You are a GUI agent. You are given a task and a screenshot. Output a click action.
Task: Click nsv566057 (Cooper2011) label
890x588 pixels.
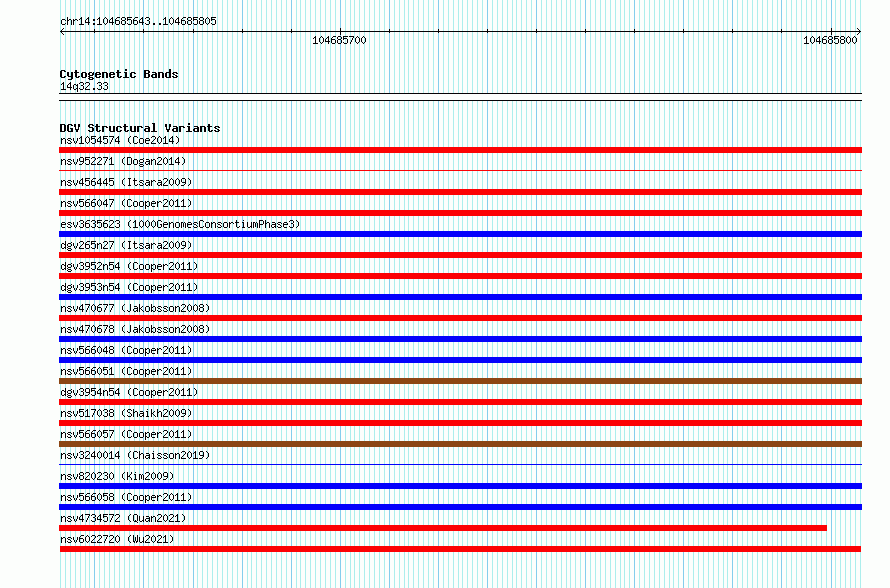tap(126, 434)
